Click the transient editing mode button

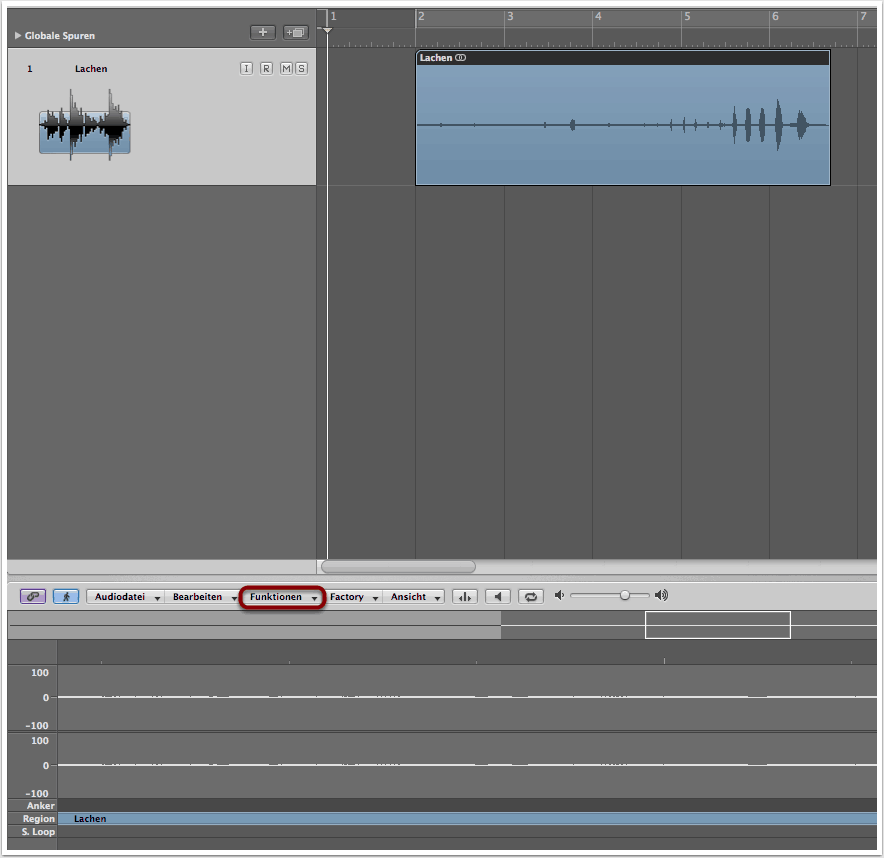click(464, 597)
